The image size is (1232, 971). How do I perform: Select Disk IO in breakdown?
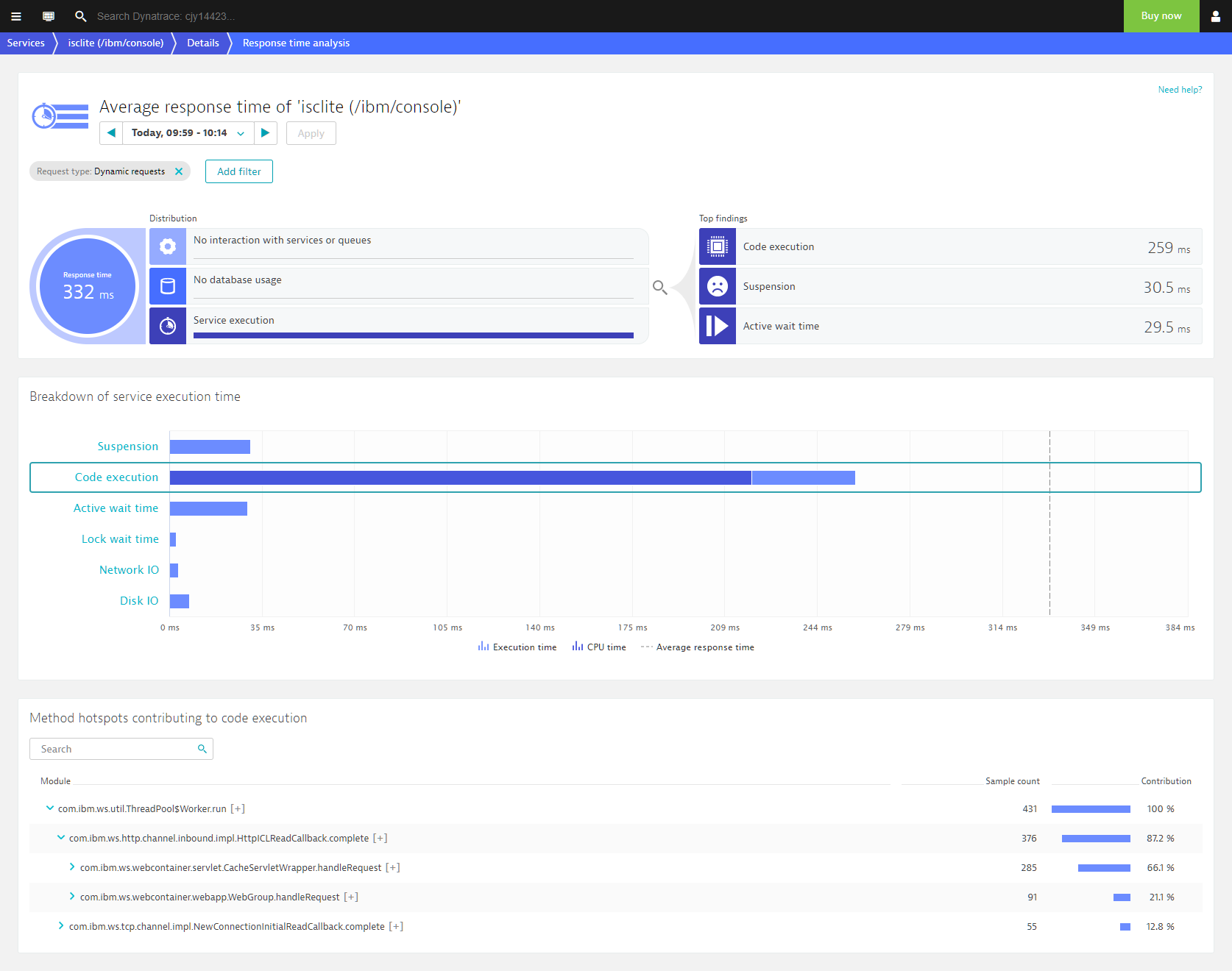[139, 601]
